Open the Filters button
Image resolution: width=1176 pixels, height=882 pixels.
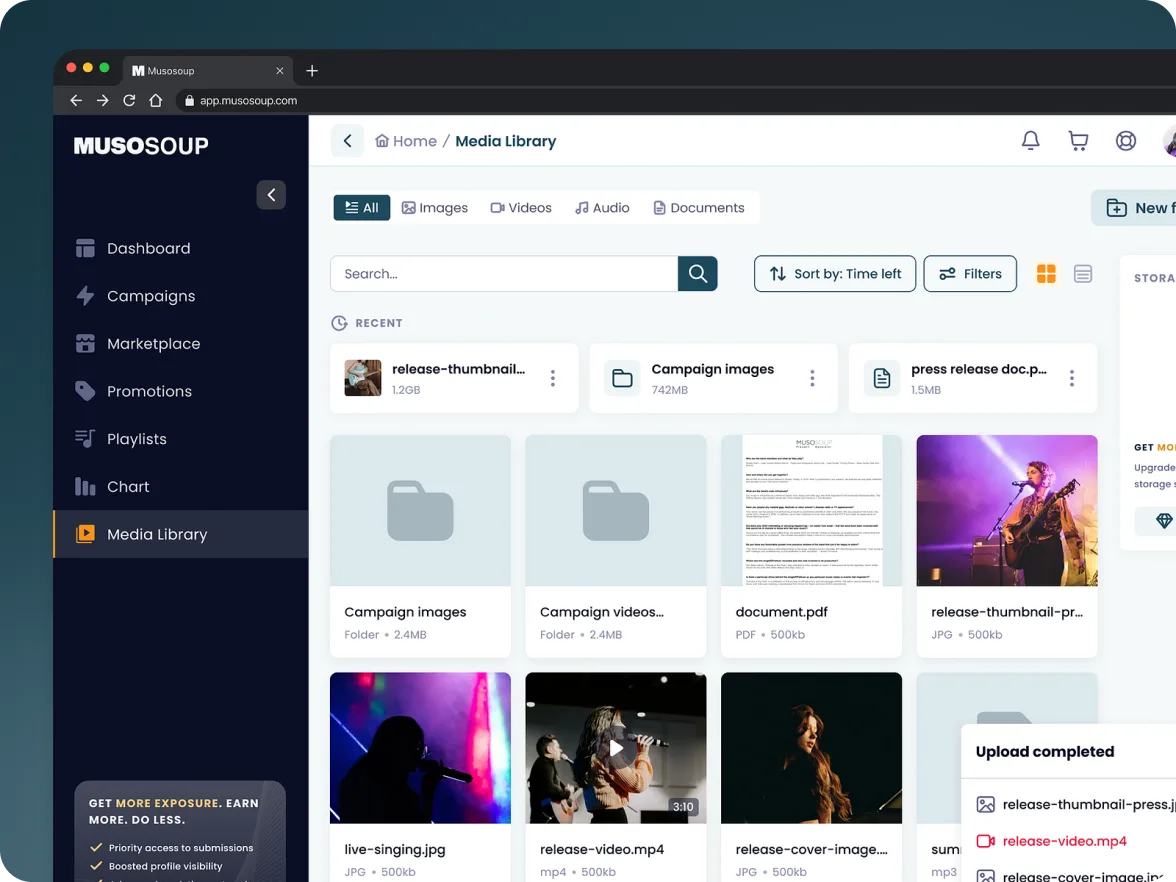click(x=970, y=274)
